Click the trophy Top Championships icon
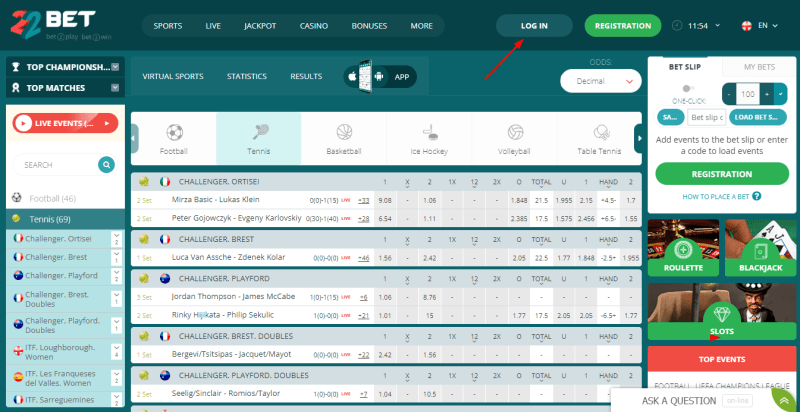 coord(16,67)
